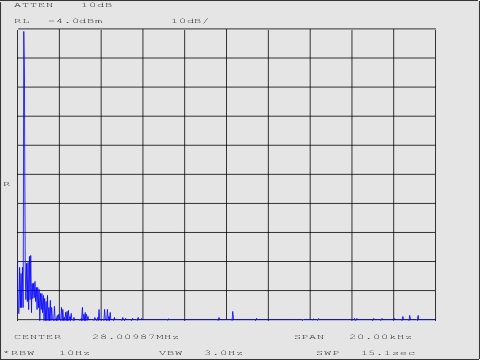Click the SPAN label

click(x=309, y=337)
